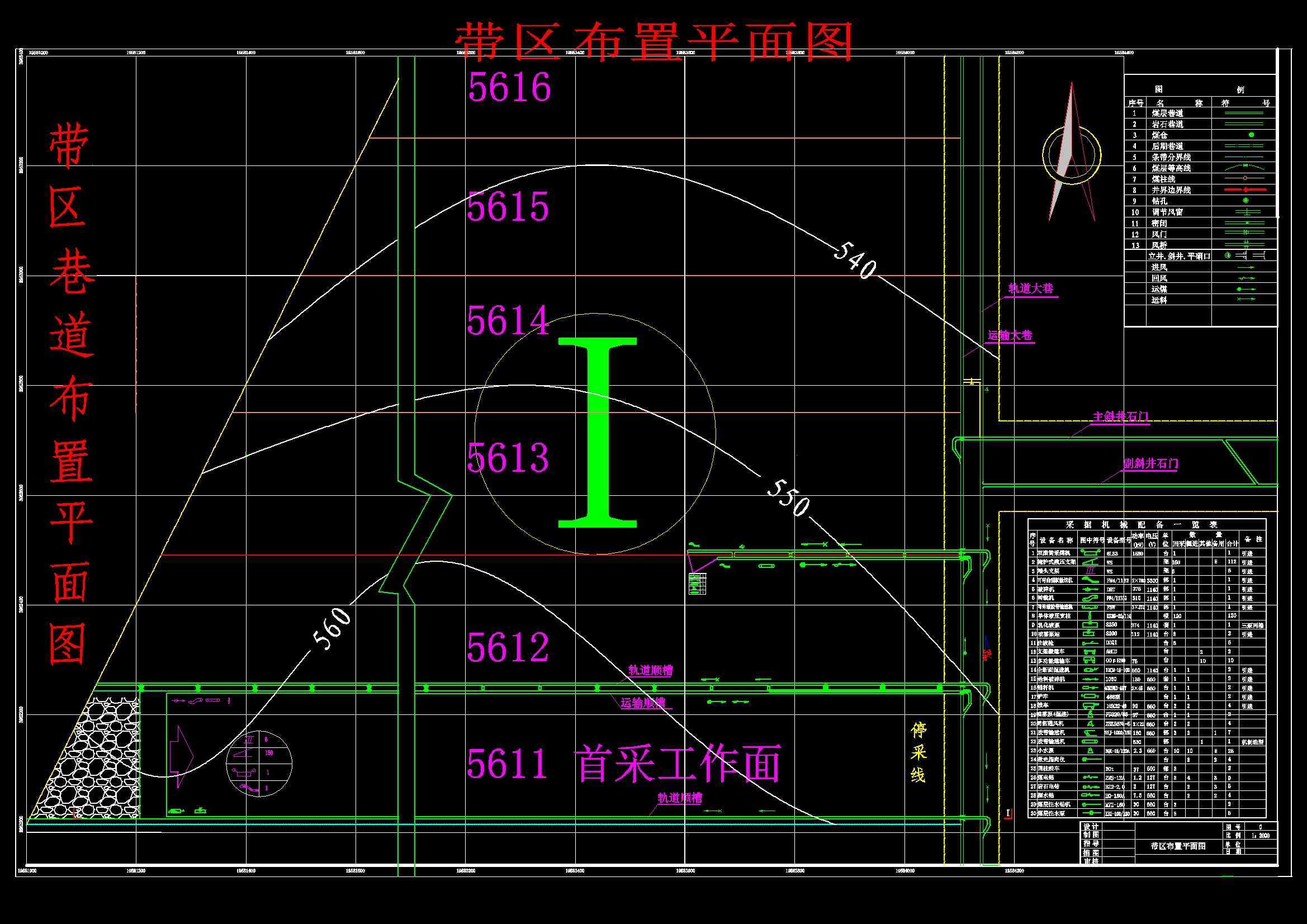
Task: Click the circled equipment detail callout in 5611
Action: pyautogui.click(x=259, y=764)
